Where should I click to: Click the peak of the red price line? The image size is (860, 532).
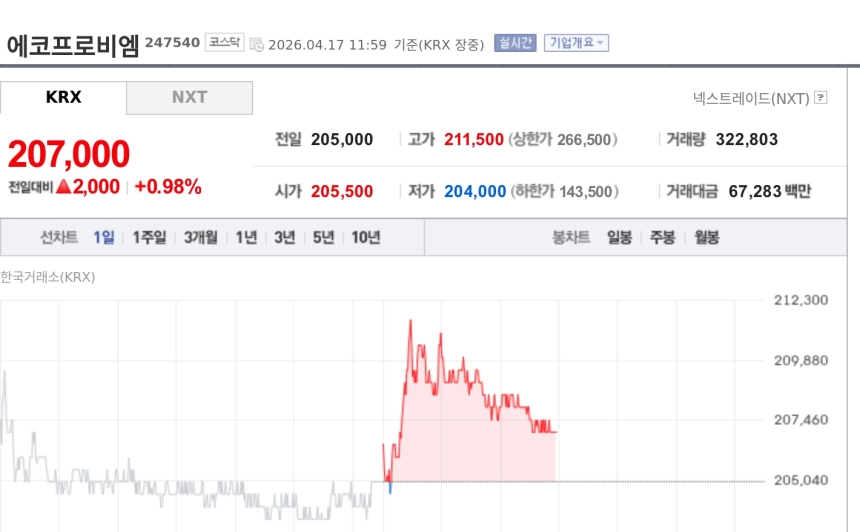pos(410,321)
